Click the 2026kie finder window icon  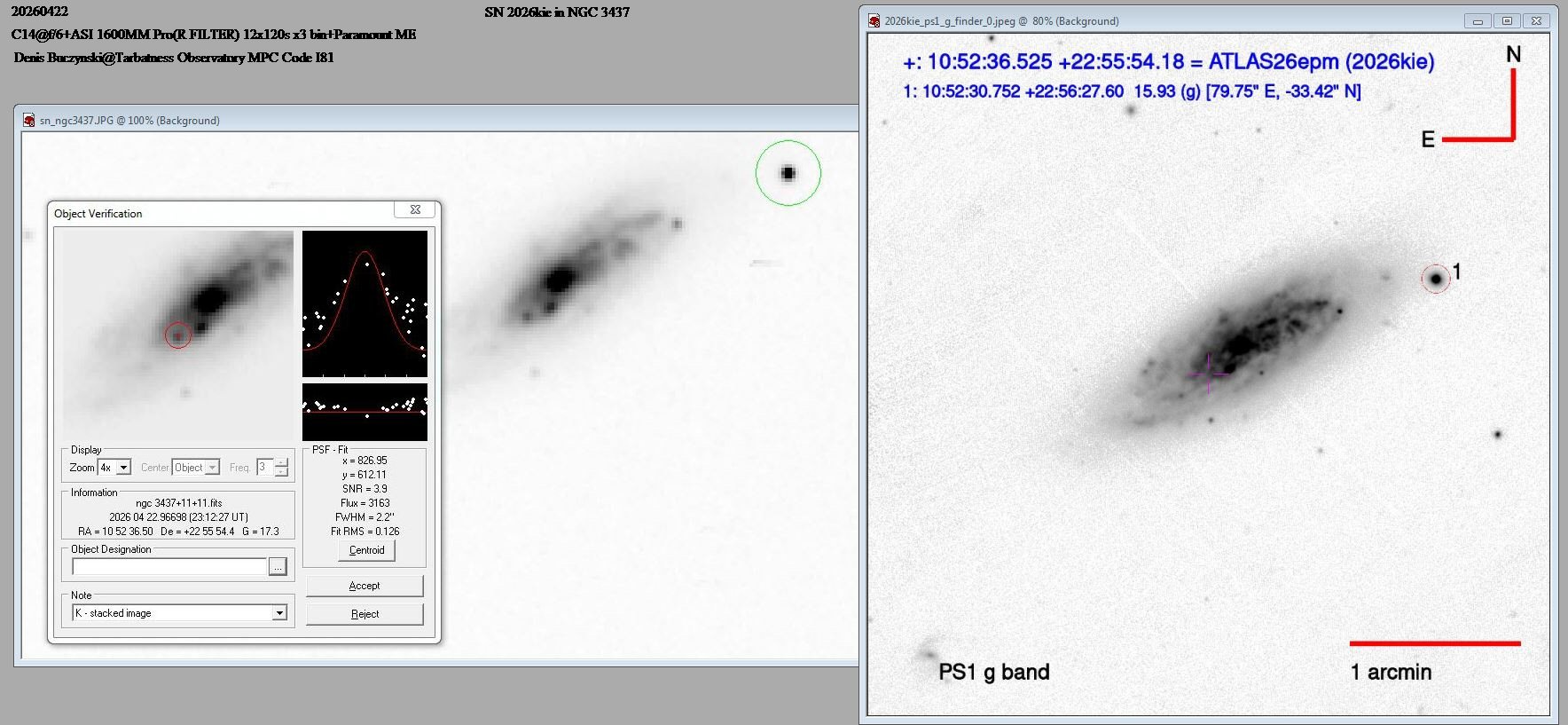coord(874,21)
